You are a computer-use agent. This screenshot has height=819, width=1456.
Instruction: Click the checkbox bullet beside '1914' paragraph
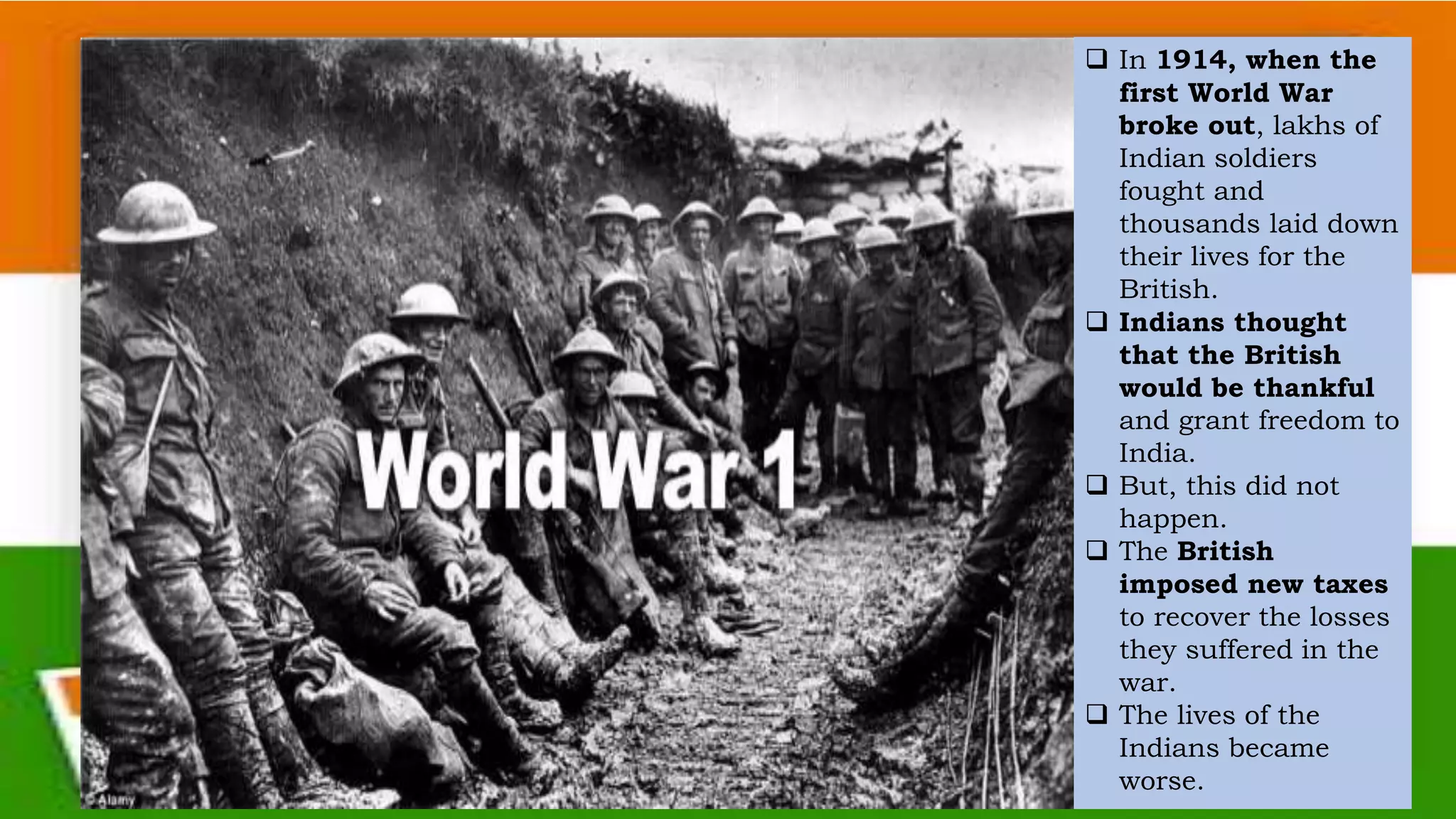tap(1097, 59)
